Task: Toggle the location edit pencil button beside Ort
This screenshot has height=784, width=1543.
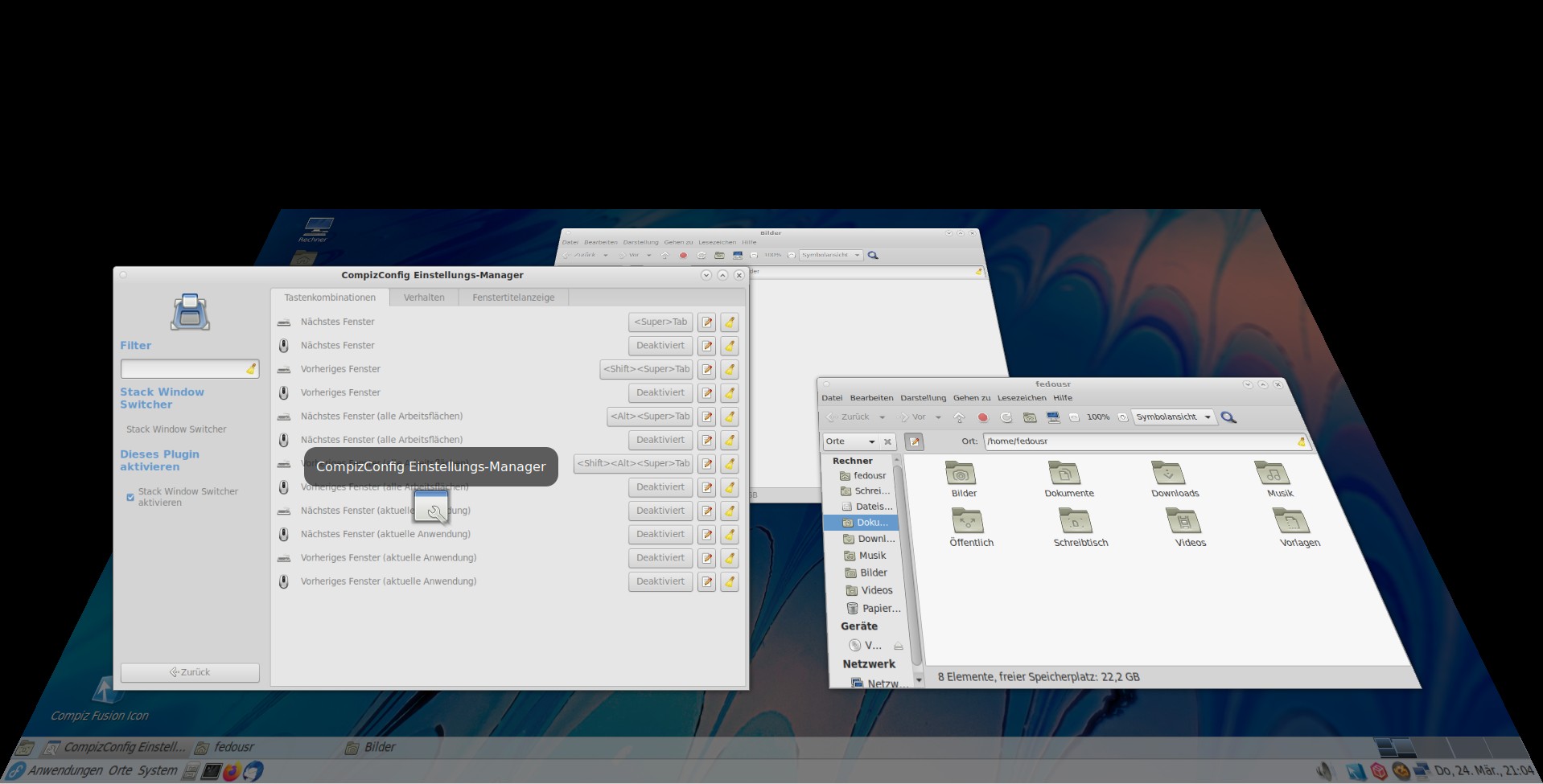Action: pyautogui.click(x=914, y=441)
